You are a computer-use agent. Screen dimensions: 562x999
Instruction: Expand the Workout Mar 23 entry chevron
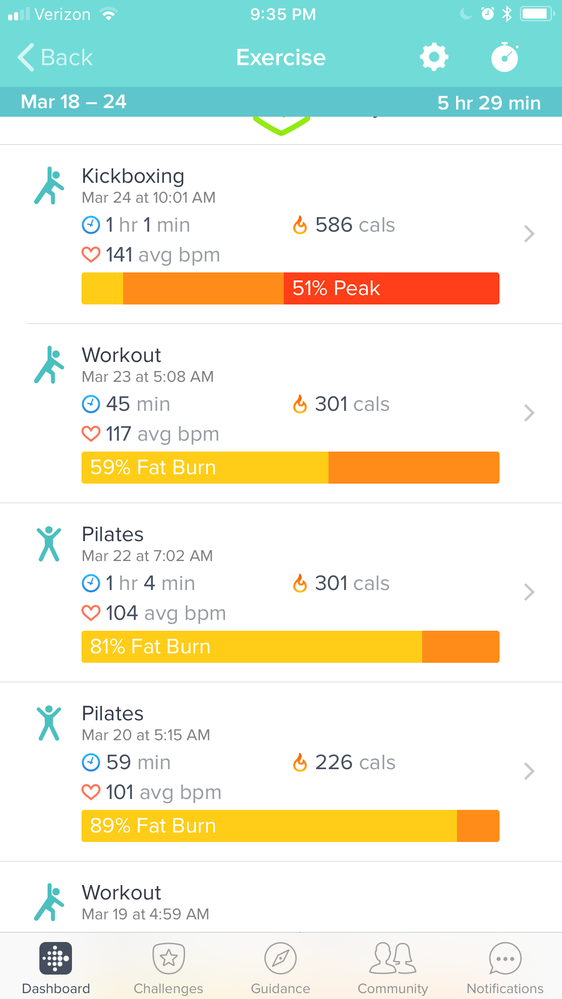click(x=529, y=413)
